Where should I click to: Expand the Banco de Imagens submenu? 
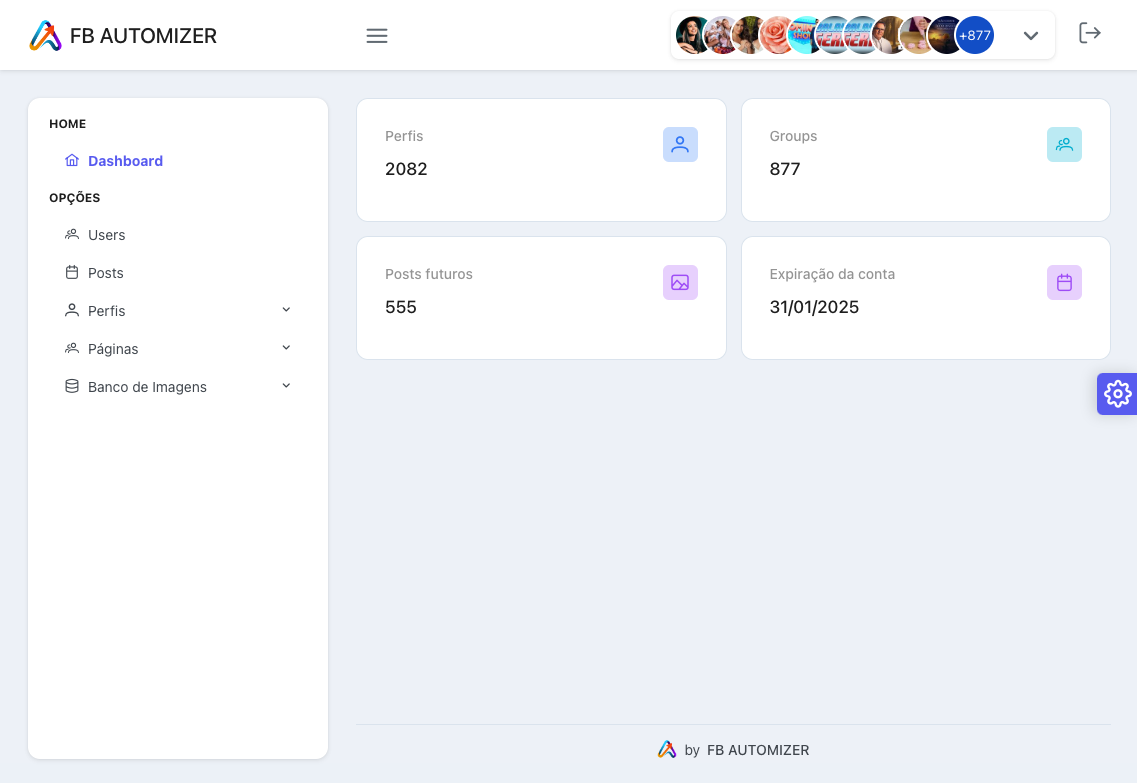point(286,386)
